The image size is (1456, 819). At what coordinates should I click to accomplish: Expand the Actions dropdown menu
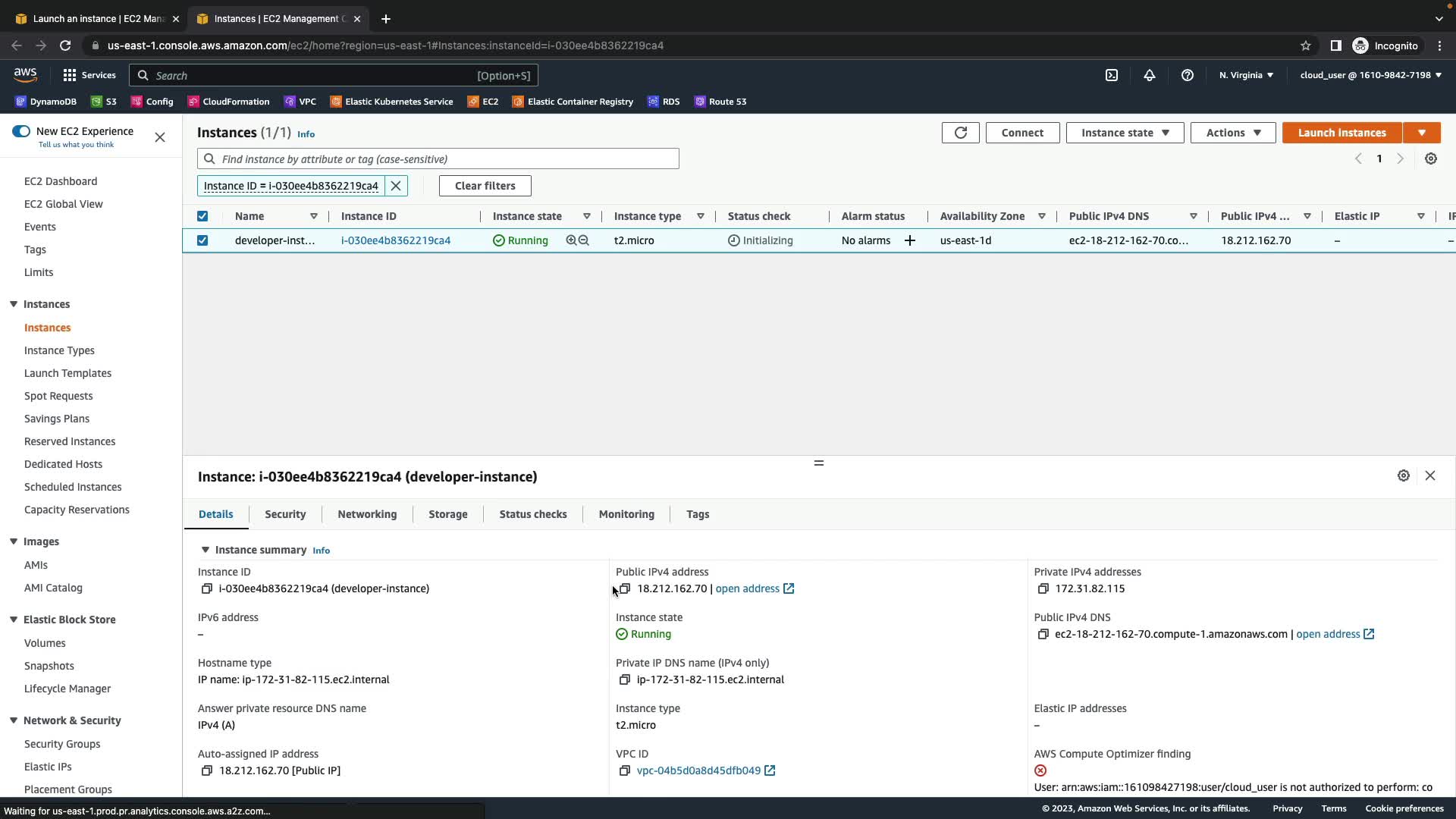(x=1232, y=133)
